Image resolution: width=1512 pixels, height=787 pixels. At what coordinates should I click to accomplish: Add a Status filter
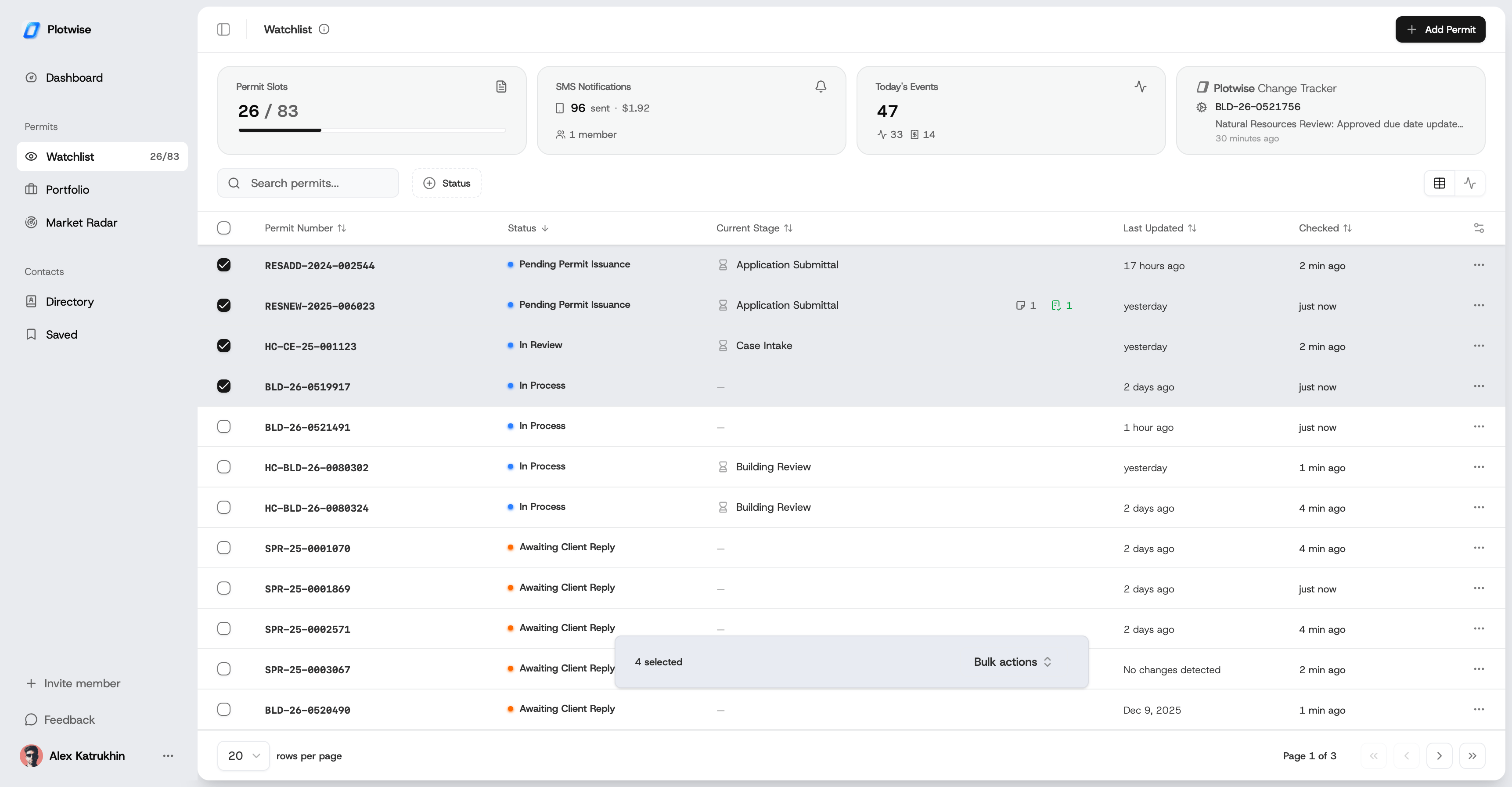coord(446,183)
